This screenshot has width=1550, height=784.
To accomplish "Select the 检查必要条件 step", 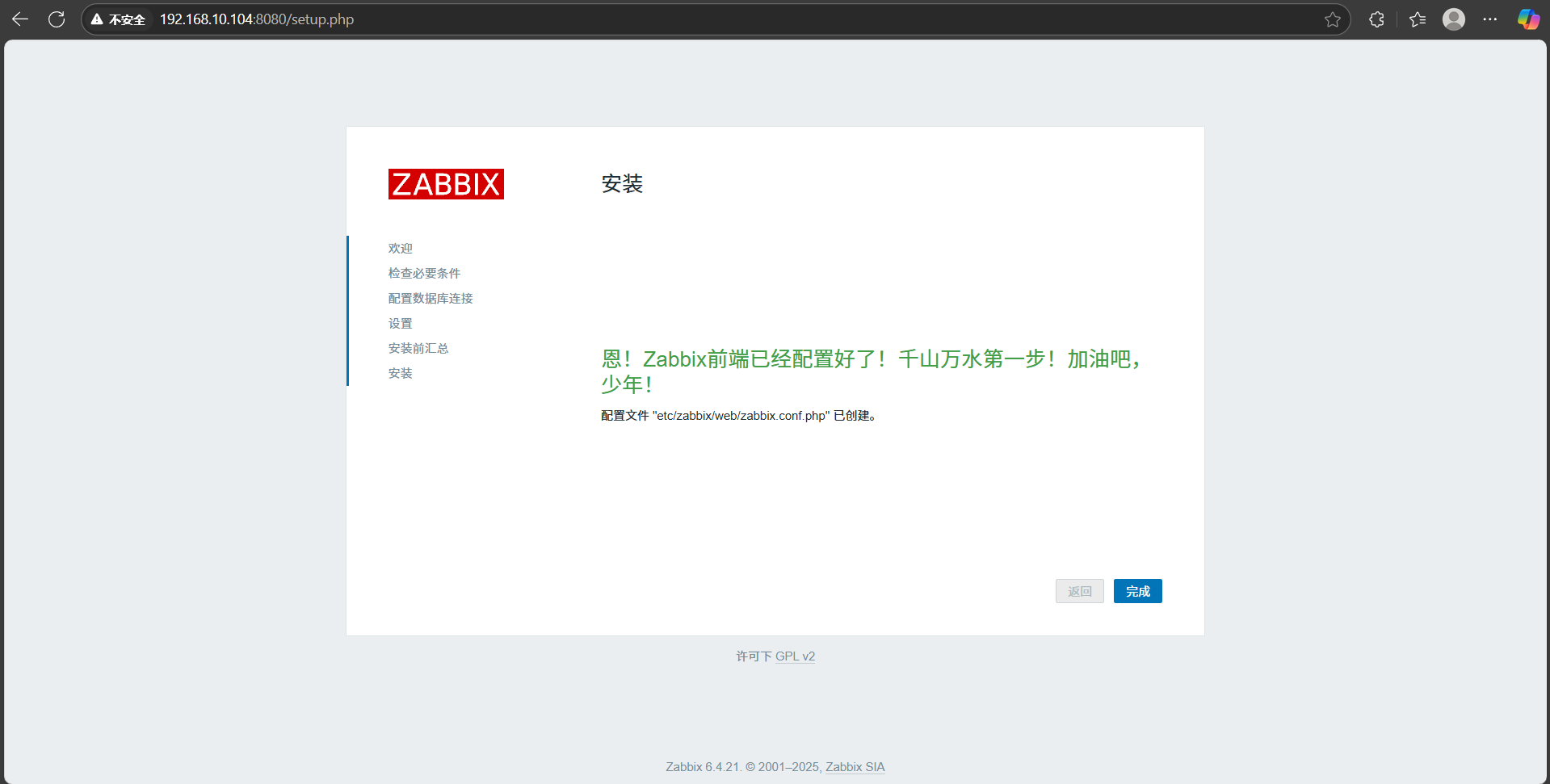I will click(x=424, y=274).
